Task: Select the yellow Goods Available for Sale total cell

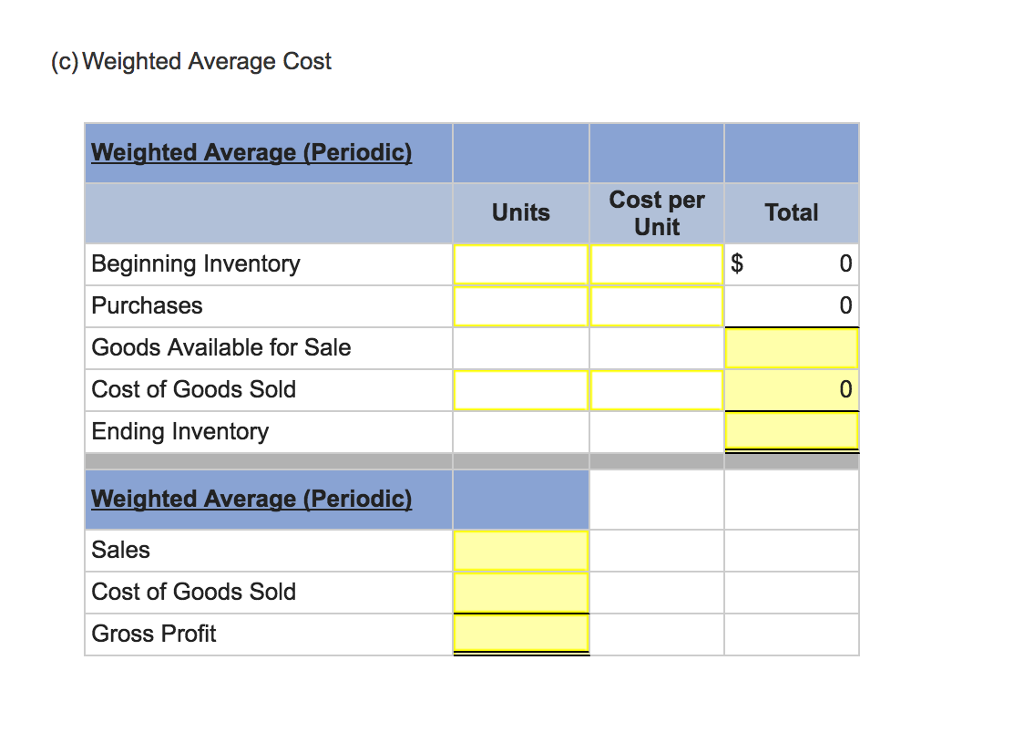Action: (x=791, y=347)
